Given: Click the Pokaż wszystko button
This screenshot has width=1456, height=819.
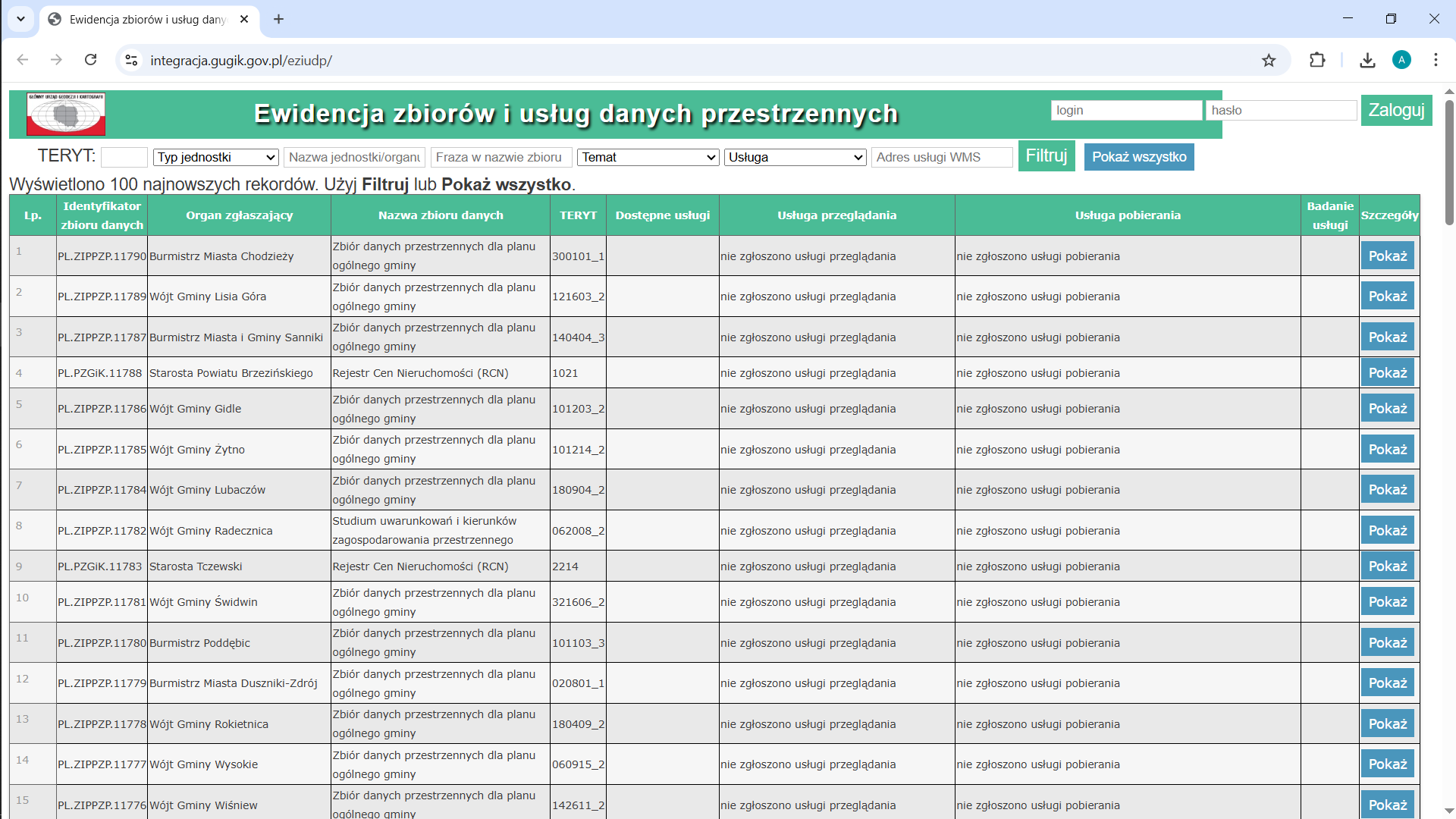Looking at the screenshot, I should 1138,157.
